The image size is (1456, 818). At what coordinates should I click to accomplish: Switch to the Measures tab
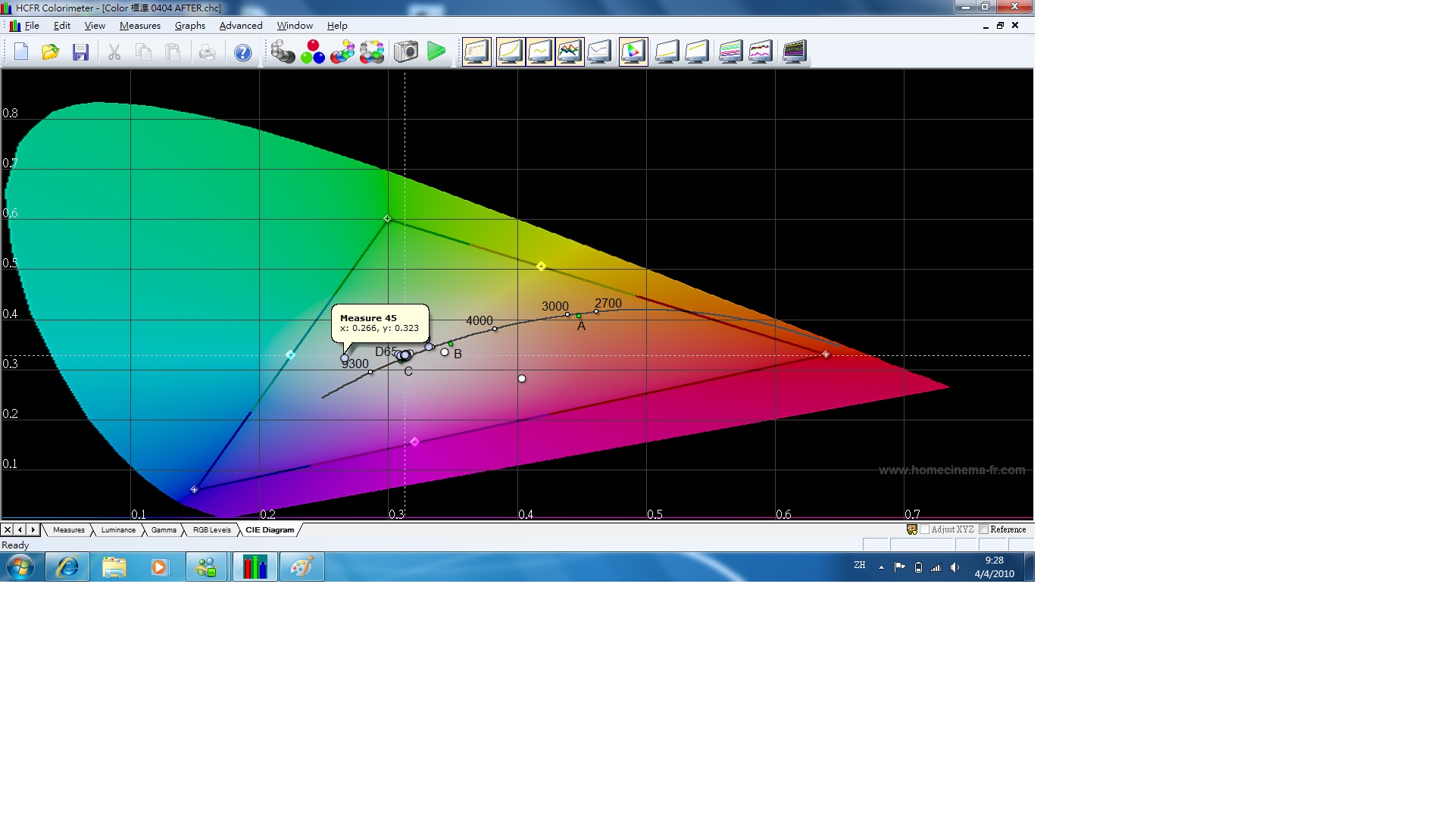68,530
